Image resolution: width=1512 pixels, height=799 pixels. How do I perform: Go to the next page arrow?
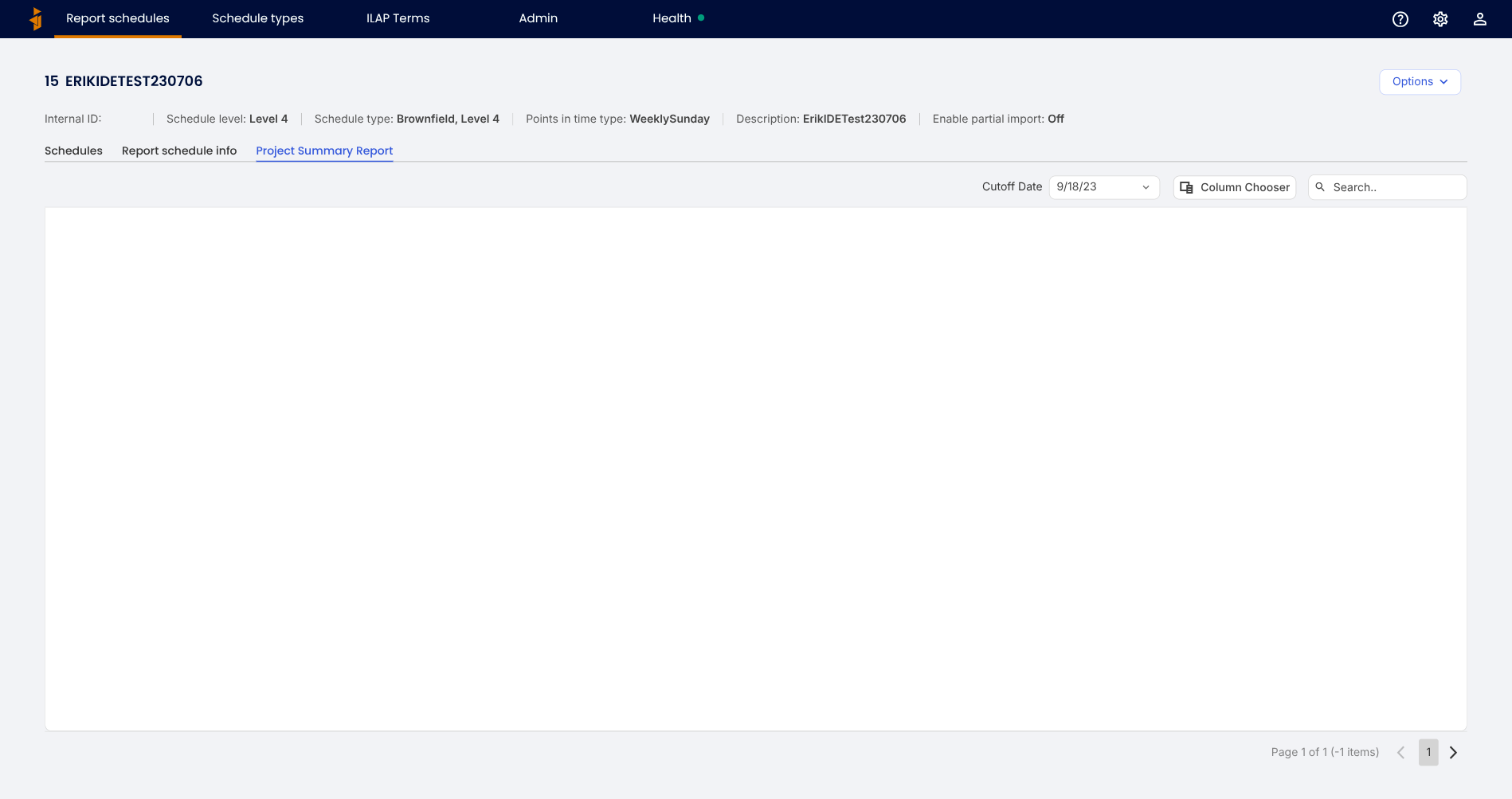[1453, 752]
